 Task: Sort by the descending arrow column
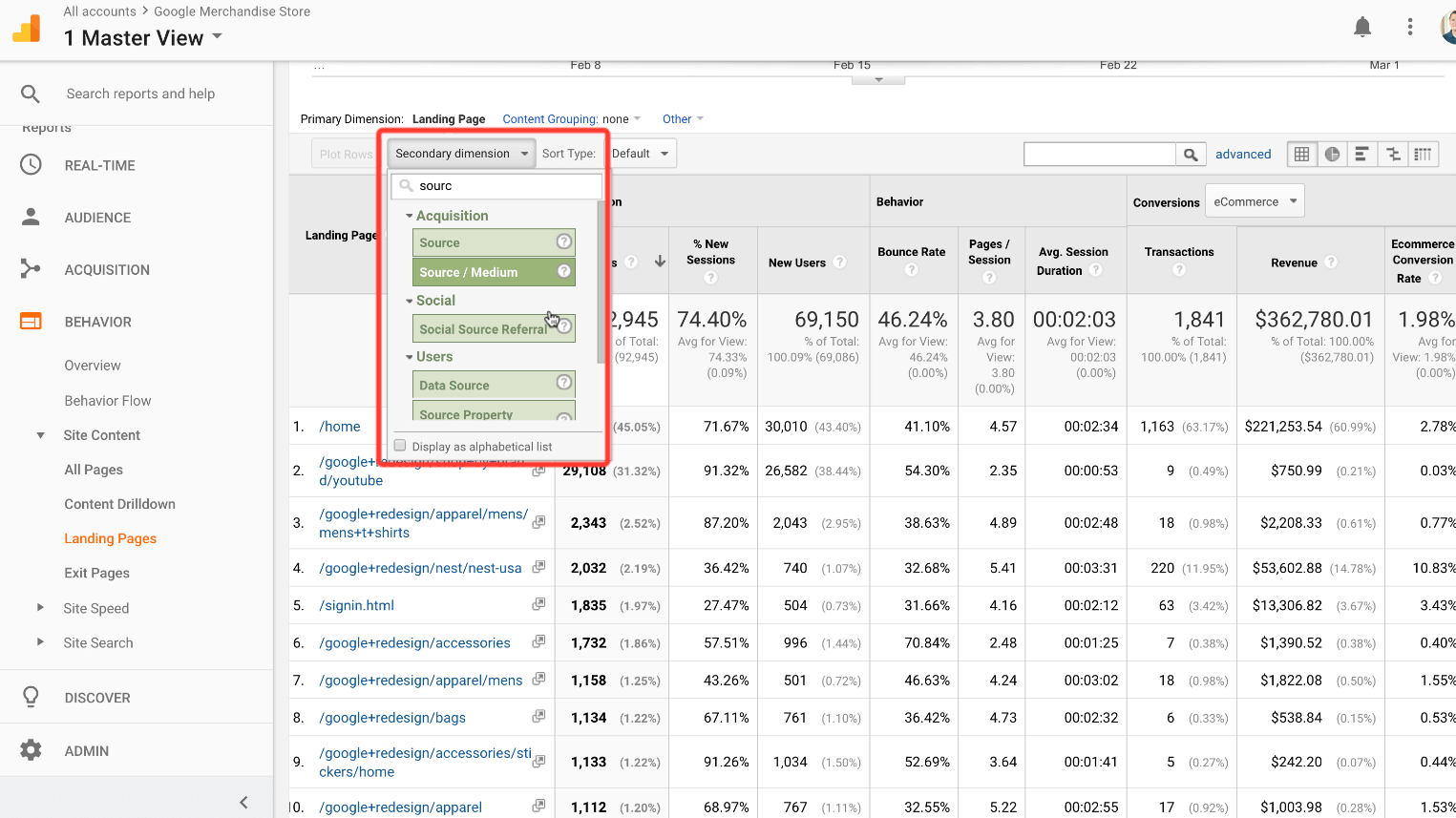[x=660, y=262]
